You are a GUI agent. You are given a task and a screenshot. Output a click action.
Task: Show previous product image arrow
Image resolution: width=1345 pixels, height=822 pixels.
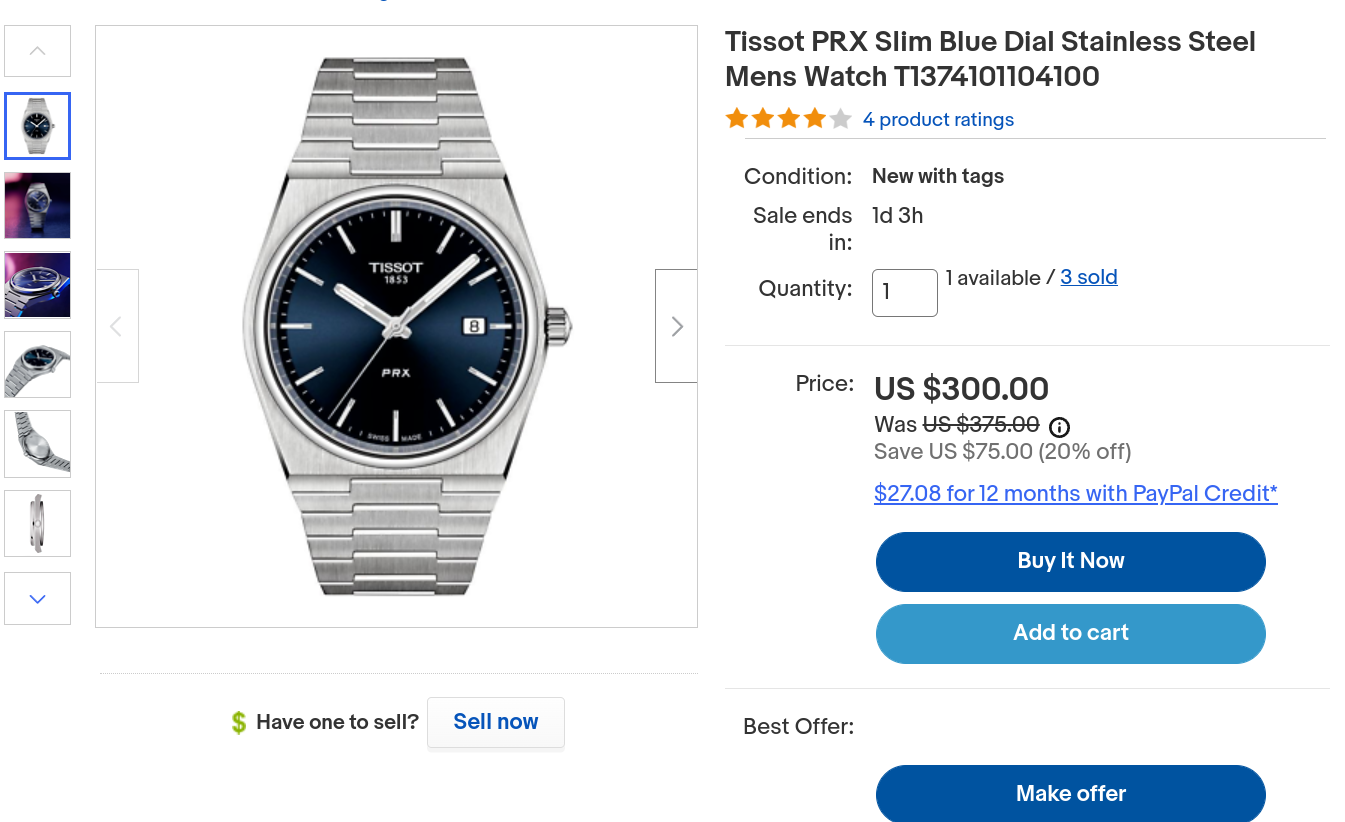pos(117,326)
